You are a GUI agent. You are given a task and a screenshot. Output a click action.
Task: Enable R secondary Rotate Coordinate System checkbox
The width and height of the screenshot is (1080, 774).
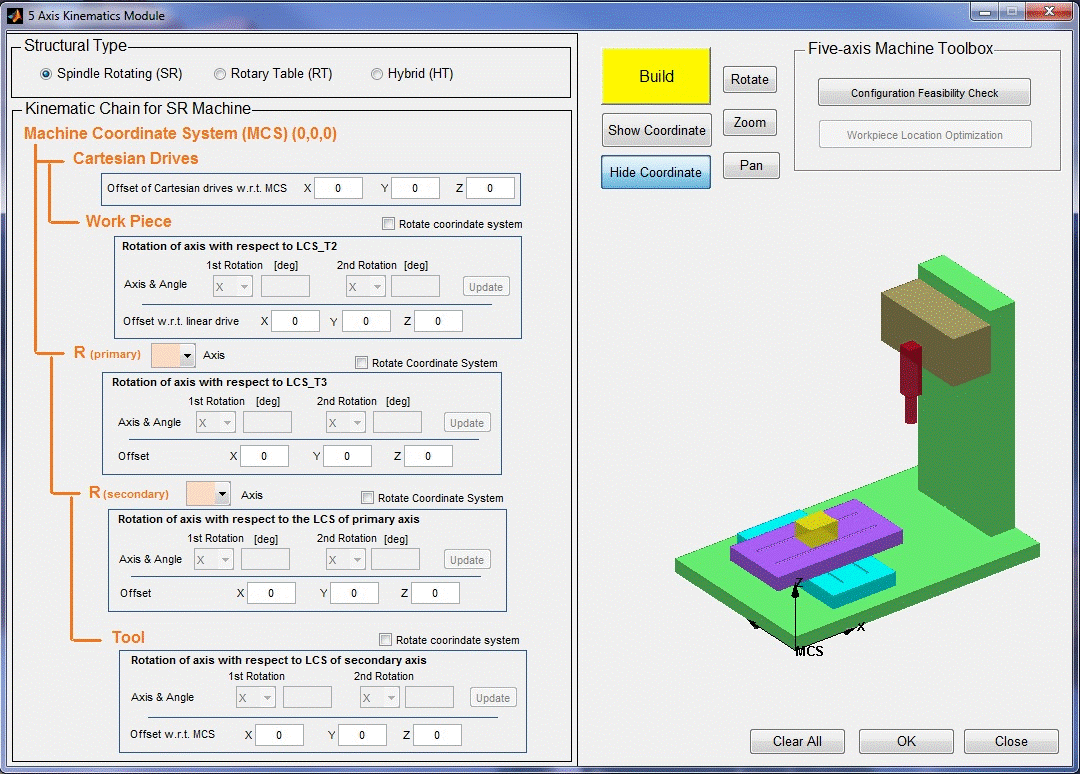(368, 497)
